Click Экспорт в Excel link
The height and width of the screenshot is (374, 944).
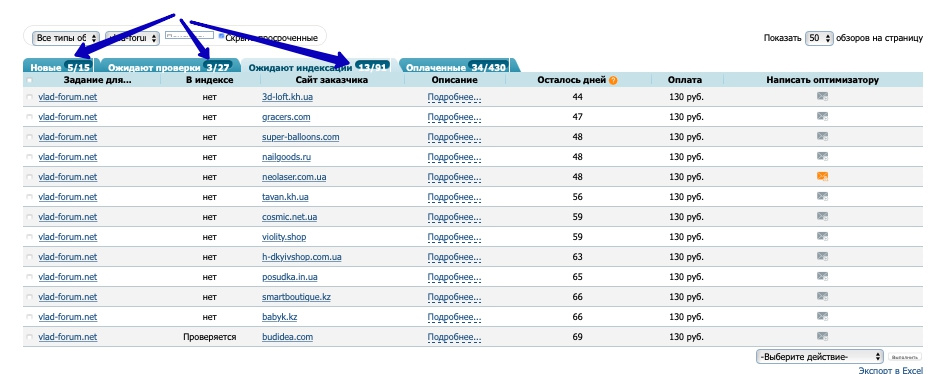[890, 370]
